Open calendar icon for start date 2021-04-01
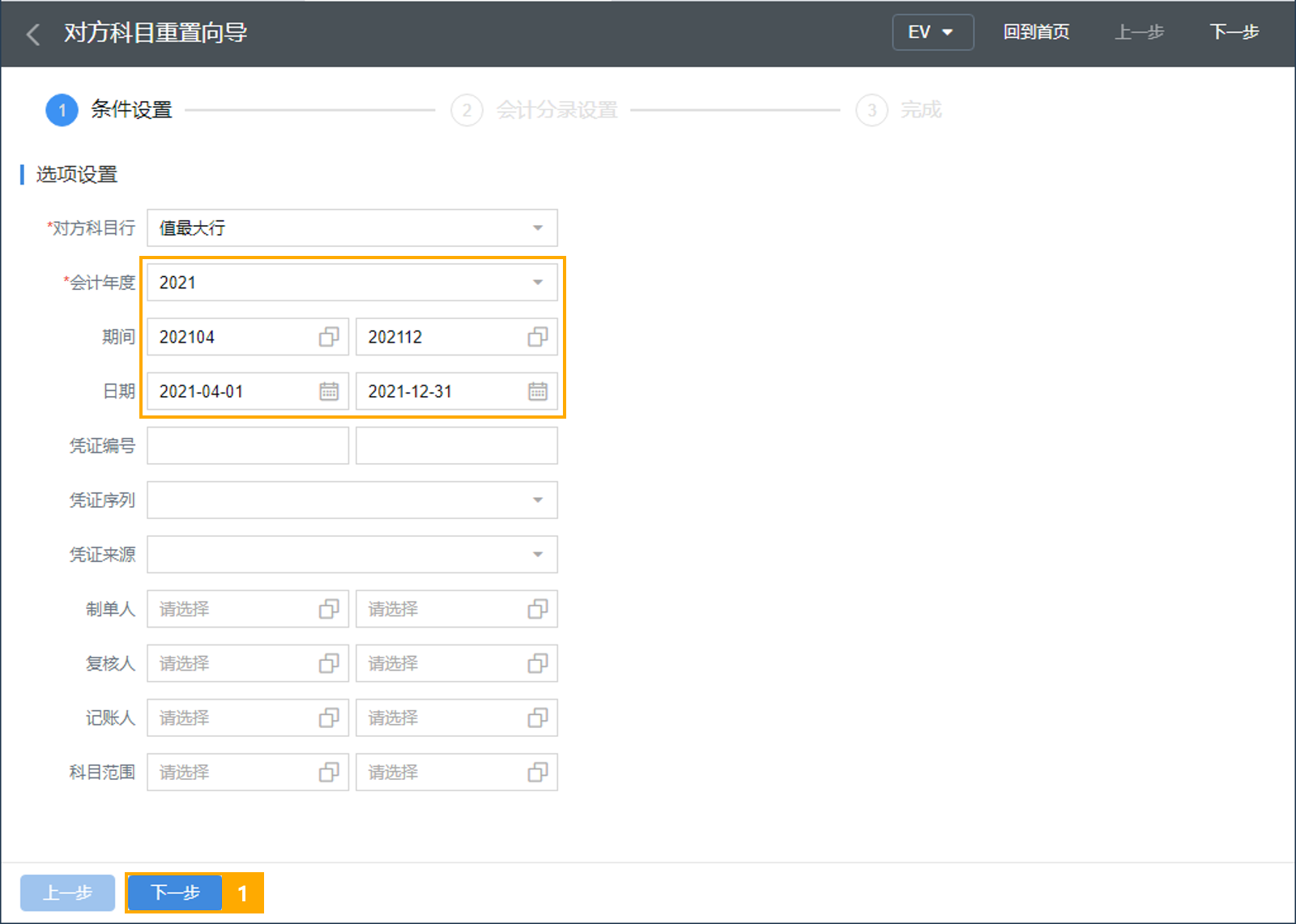This screenshot has width=1296, height=924. 329,391
